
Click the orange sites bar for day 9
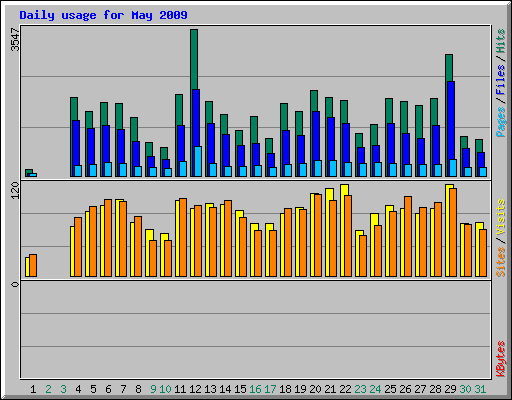point(153,258)
